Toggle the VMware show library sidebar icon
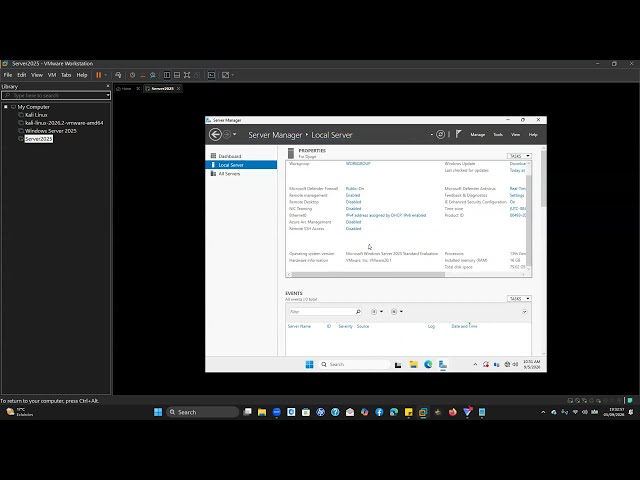 [x=167, y=75]
